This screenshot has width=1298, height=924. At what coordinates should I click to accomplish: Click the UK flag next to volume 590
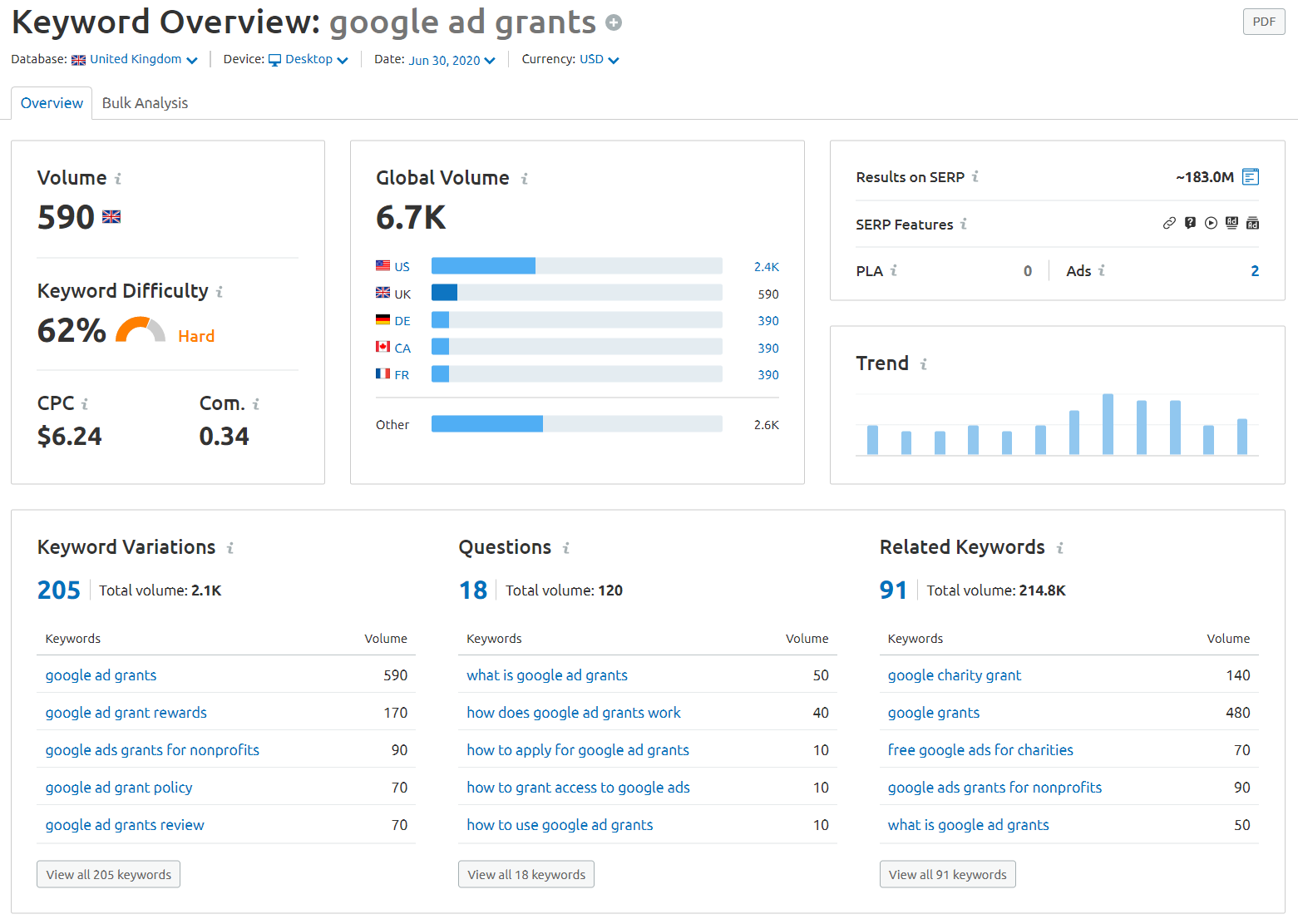pyautogui.click(x=111, y=217)
